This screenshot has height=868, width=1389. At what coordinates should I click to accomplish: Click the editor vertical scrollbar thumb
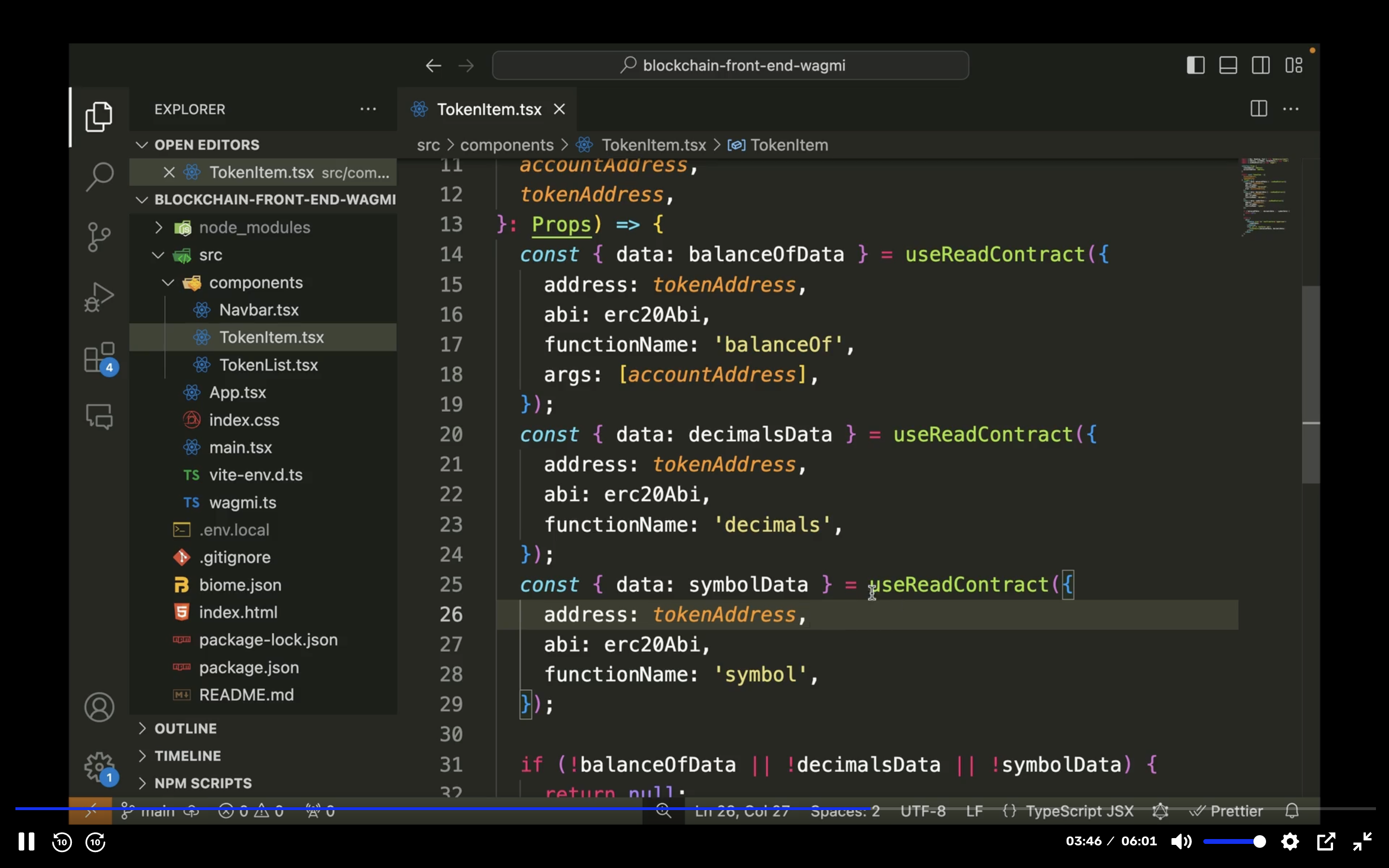(x=1310, y=385)
